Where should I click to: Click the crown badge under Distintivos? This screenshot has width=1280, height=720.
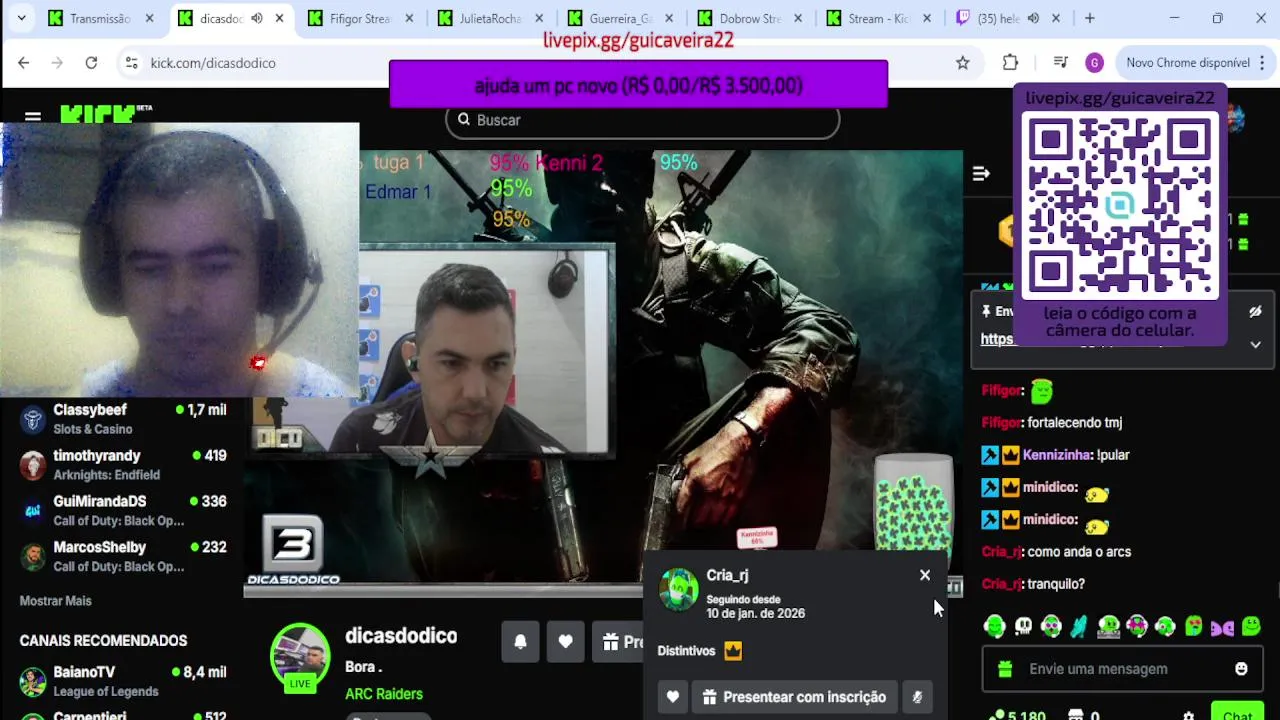[733, 650]
